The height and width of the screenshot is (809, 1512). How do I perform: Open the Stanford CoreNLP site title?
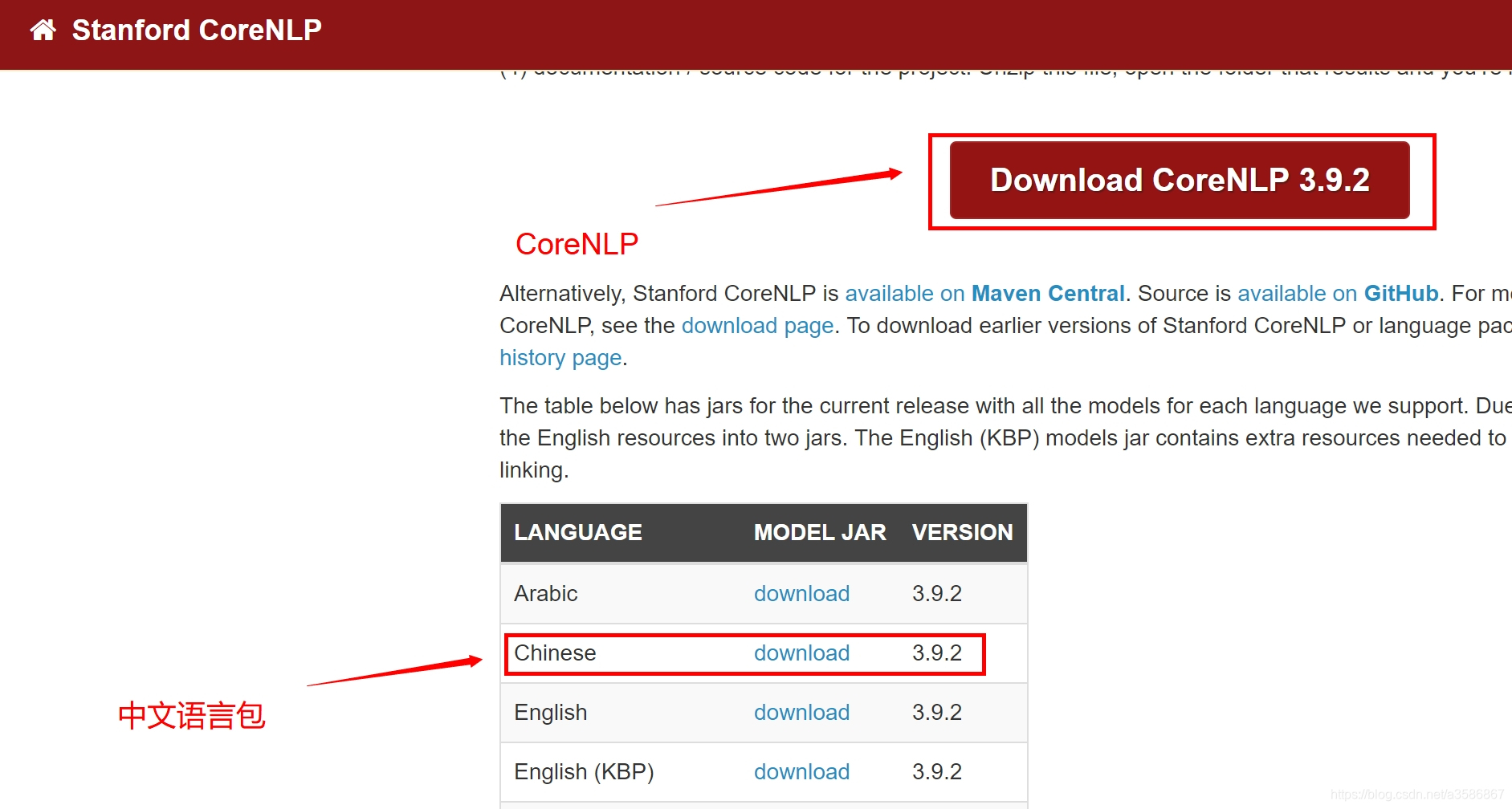point(197,30)
